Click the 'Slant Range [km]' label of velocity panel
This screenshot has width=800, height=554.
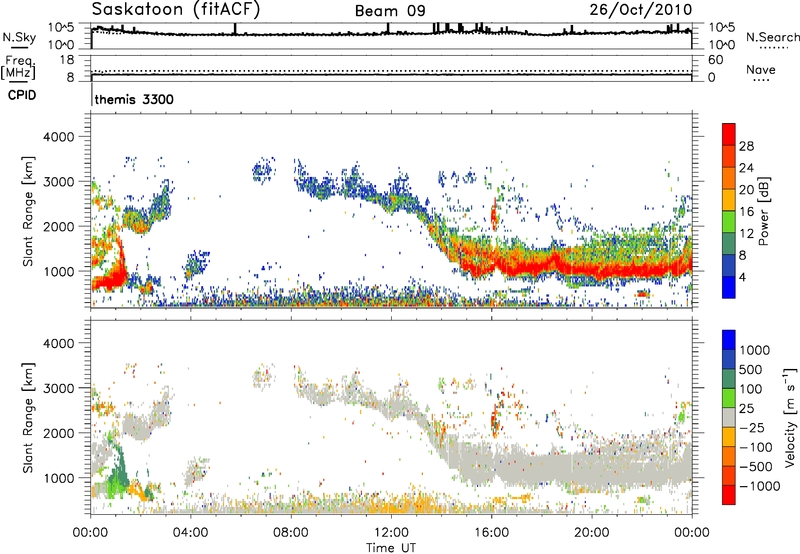[x=28, y=417]
